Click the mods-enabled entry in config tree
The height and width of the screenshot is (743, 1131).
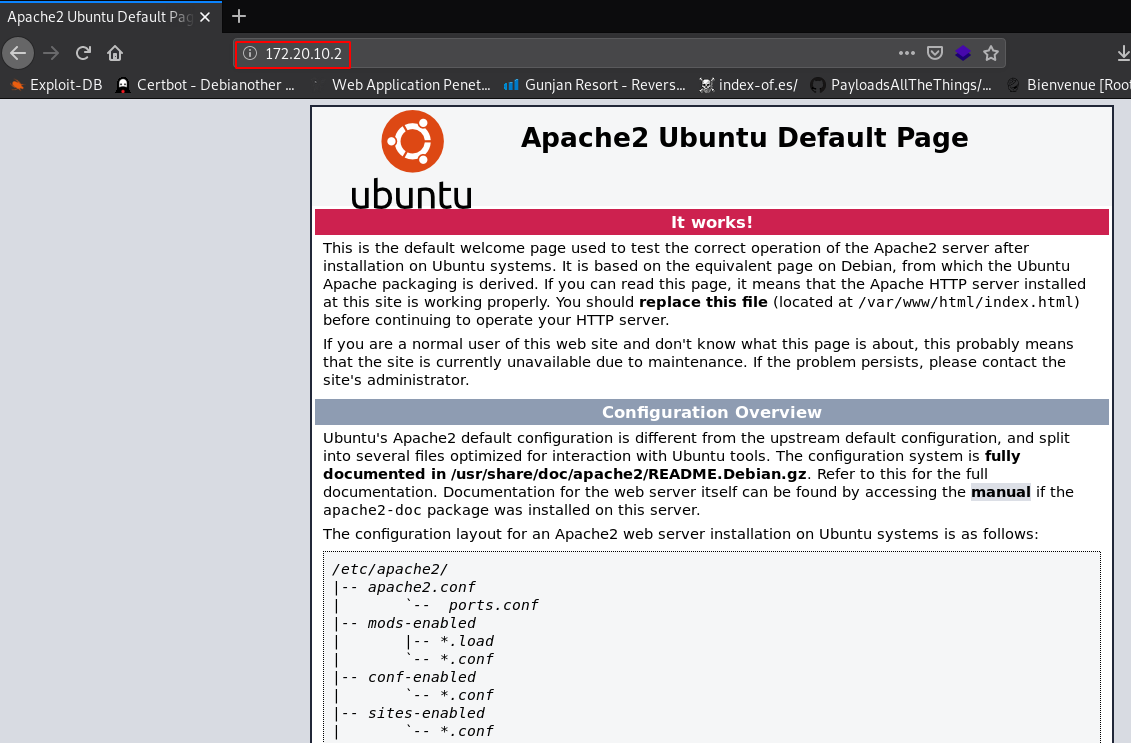point(421,623)
